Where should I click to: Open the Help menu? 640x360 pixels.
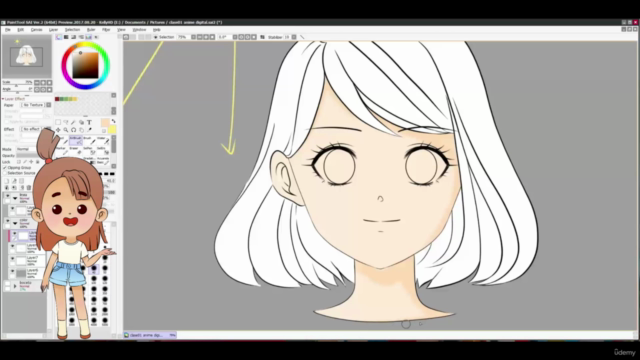(x=157, y=30)
